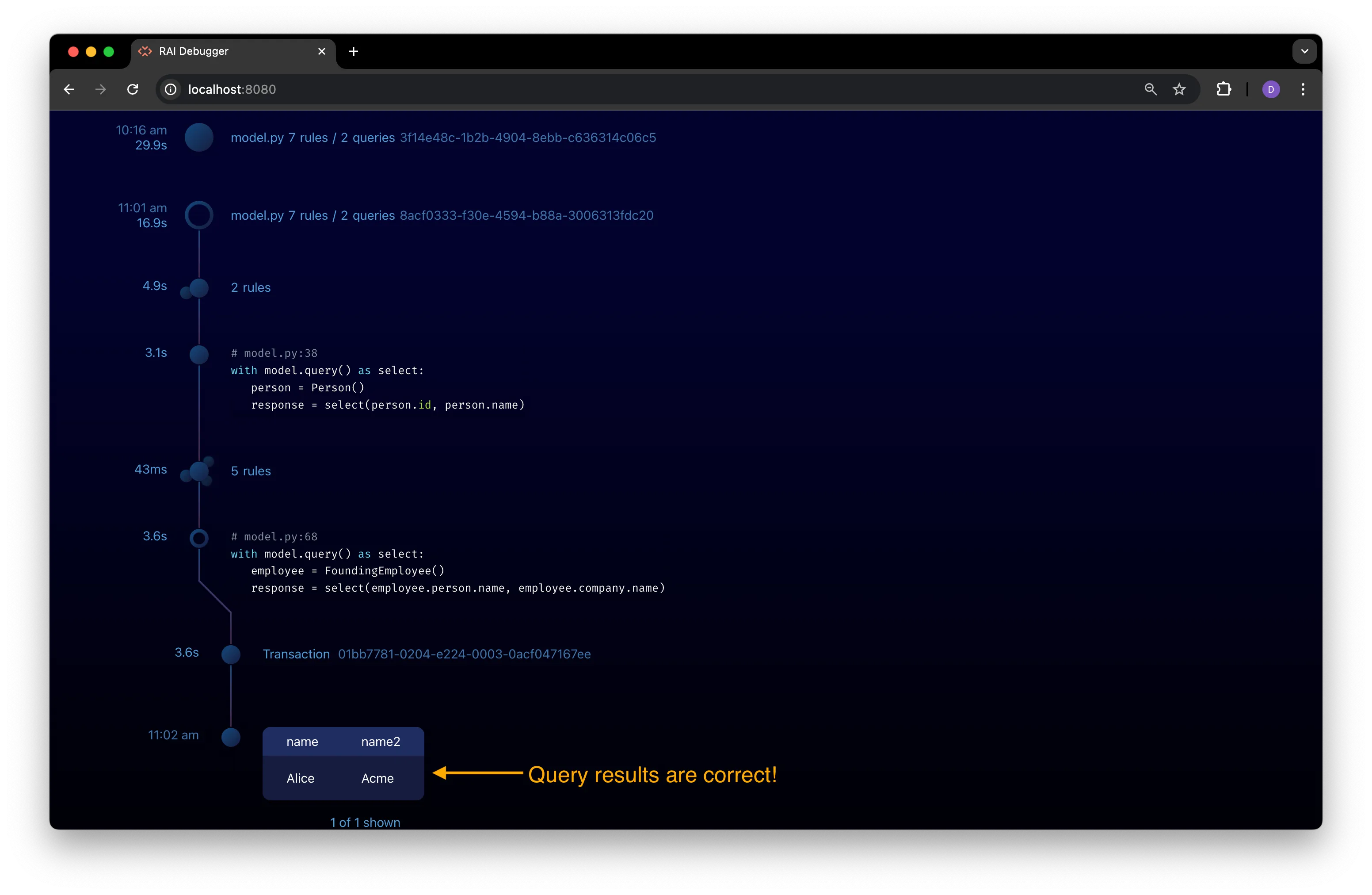Viewport: 1372px width, 895px height.
Task: Open the site information icon
Action: point(171,89)
